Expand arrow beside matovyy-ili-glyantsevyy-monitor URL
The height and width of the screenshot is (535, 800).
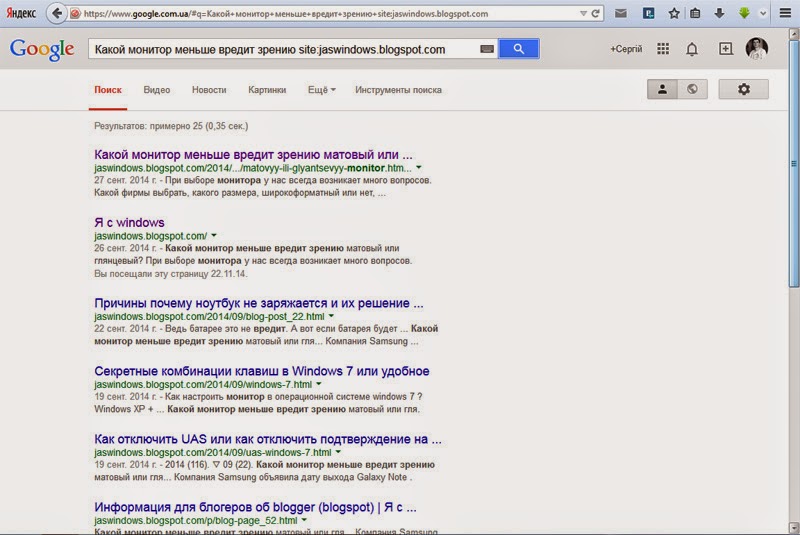419,167
